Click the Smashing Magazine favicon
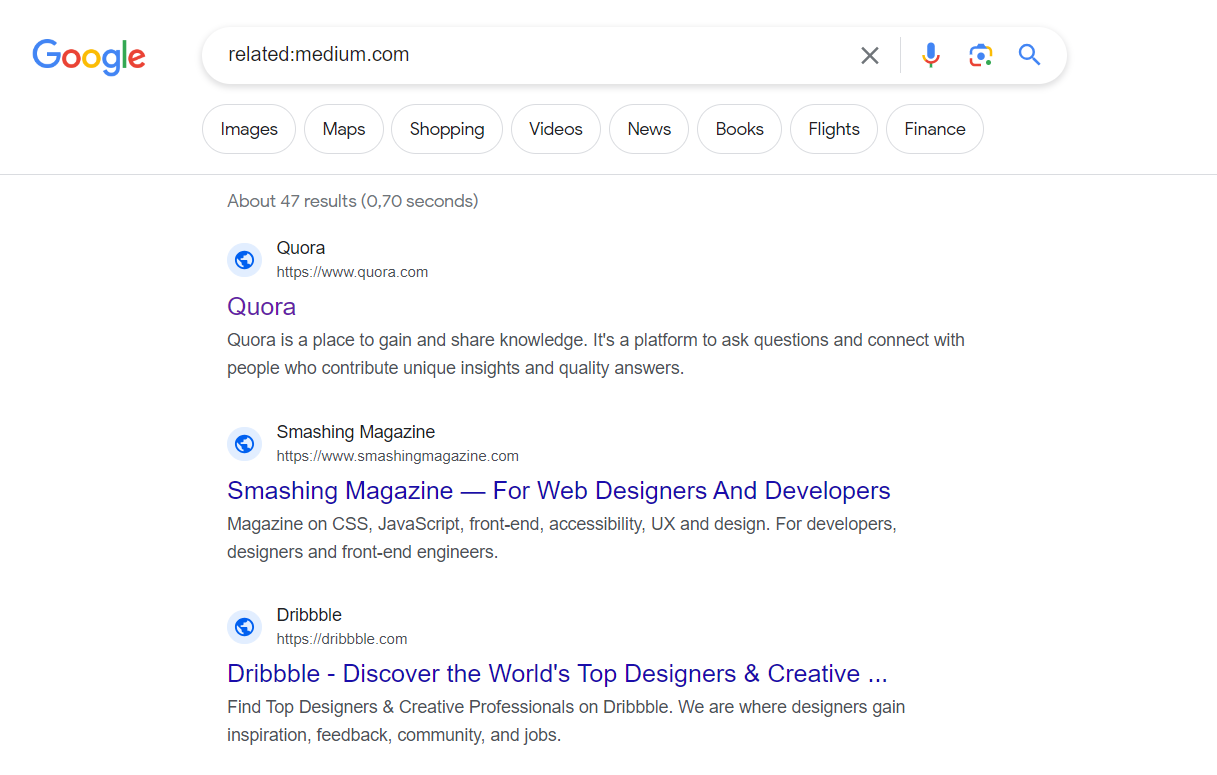This screenshot has height=775, width=1217. click(244, 443)
